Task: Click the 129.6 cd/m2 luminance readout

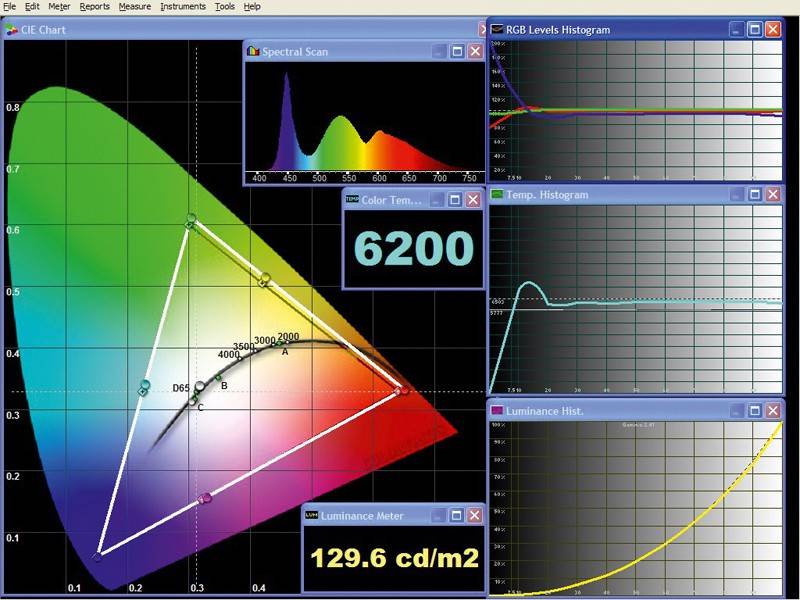Action: pos(394,558)
